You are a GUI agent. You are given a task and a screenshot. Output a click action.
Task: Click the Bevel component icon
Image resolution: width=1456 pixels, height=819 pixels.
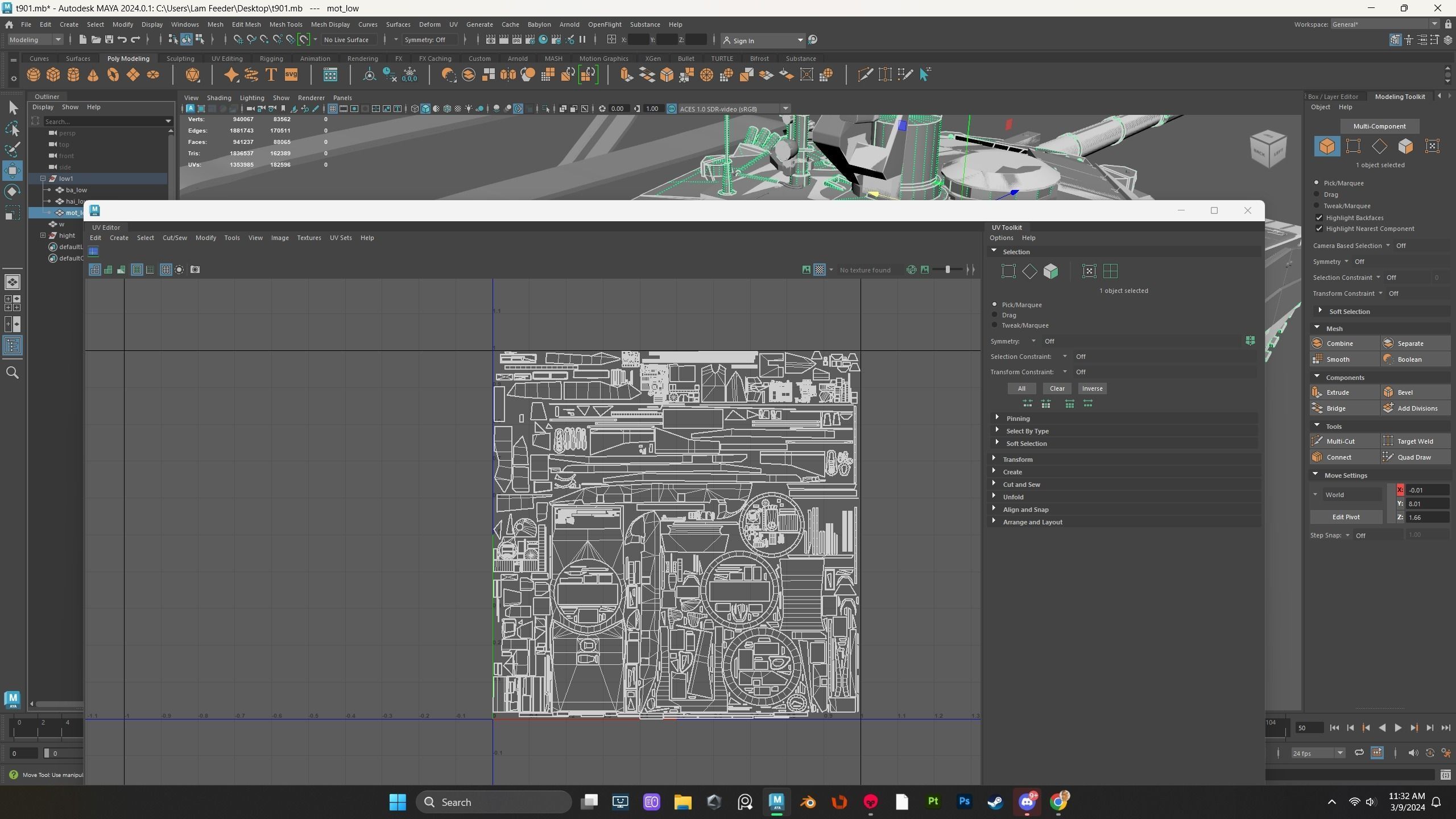click(x=1388, y=392)
